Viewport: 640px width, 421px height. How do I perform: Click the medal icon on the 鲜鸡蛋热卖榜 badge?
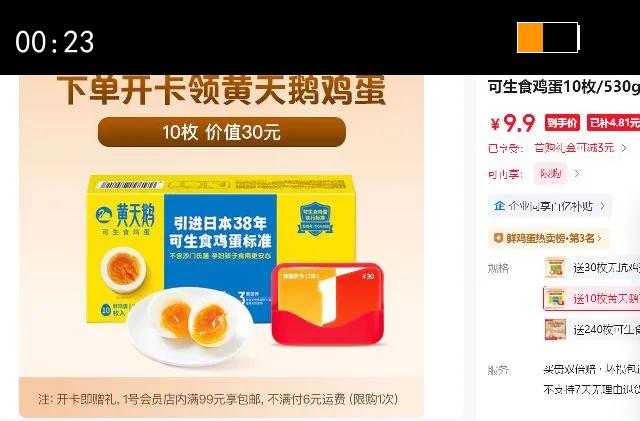coord(498,238)
